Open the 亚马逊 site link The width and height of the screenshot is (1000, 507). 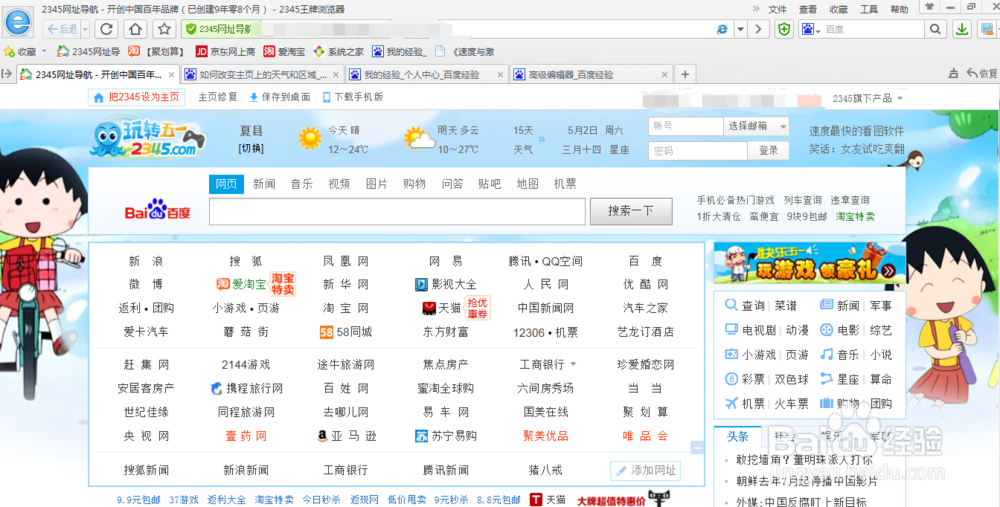(347, 436)
